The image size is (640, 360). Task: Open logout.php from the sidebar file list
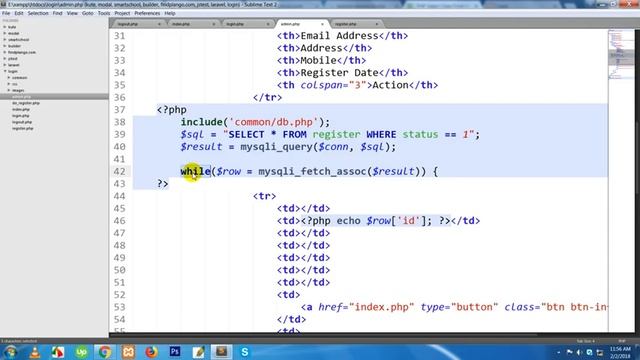pos(22,122)
